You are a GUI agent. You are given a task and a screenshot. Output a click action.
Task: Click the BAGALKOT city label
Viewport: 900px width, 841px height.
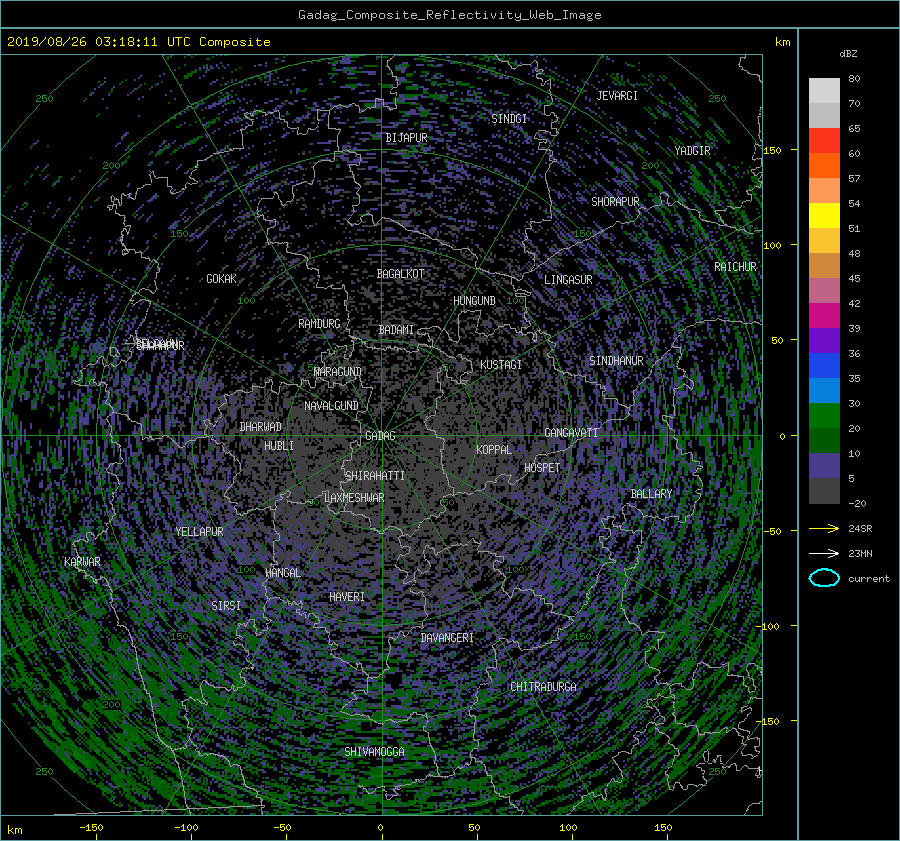(401, 274)
